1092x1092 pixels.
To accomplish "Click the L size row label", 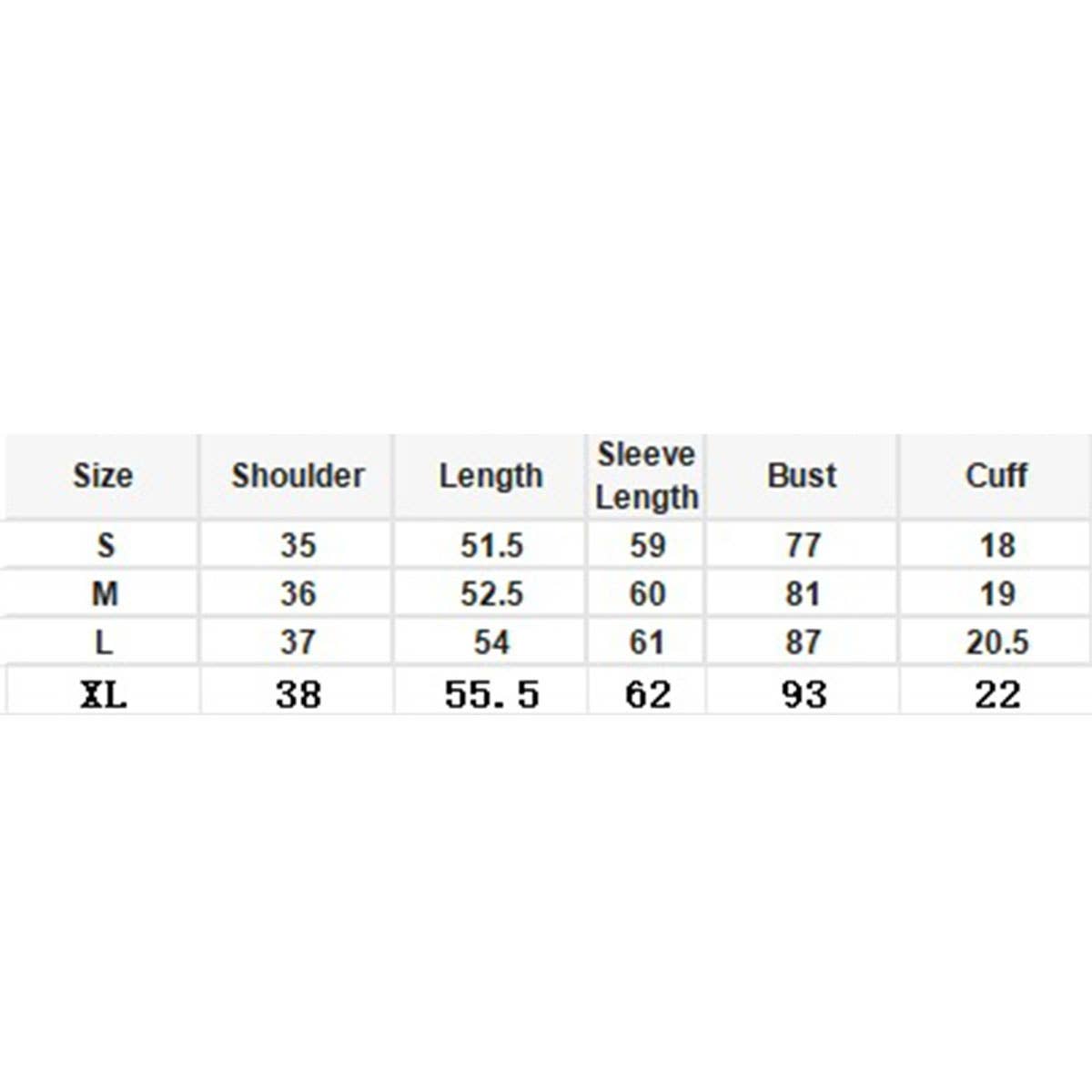I will (x=104, y=642).
